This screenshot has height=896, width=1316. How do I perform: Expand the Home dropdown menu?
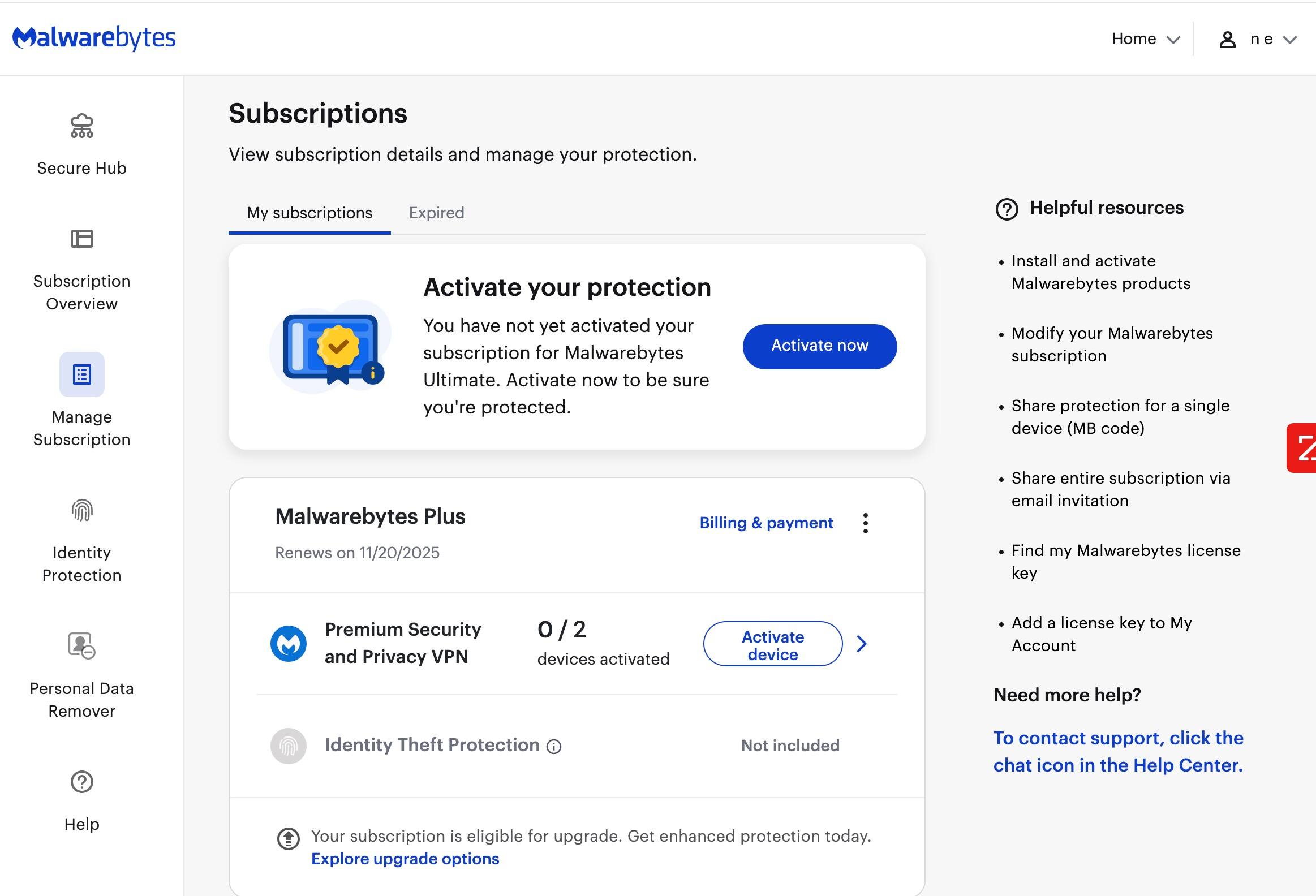(1145, 39)
